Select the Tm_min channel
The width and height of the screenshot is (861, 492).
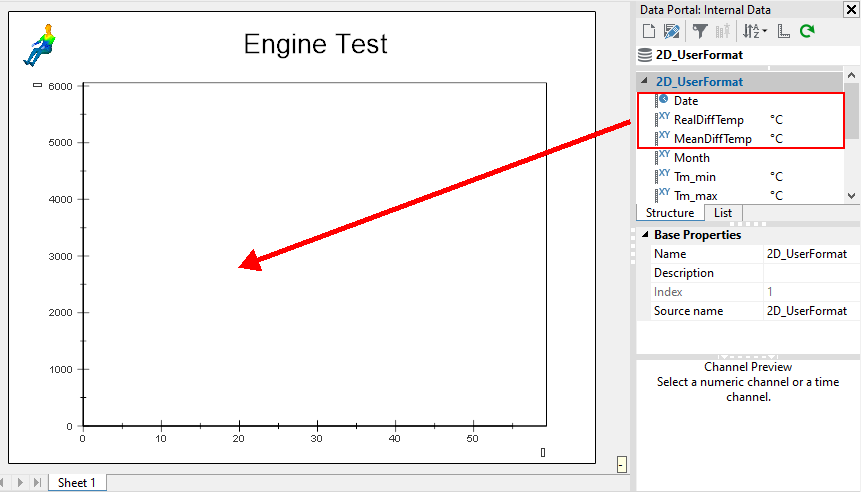693,177
